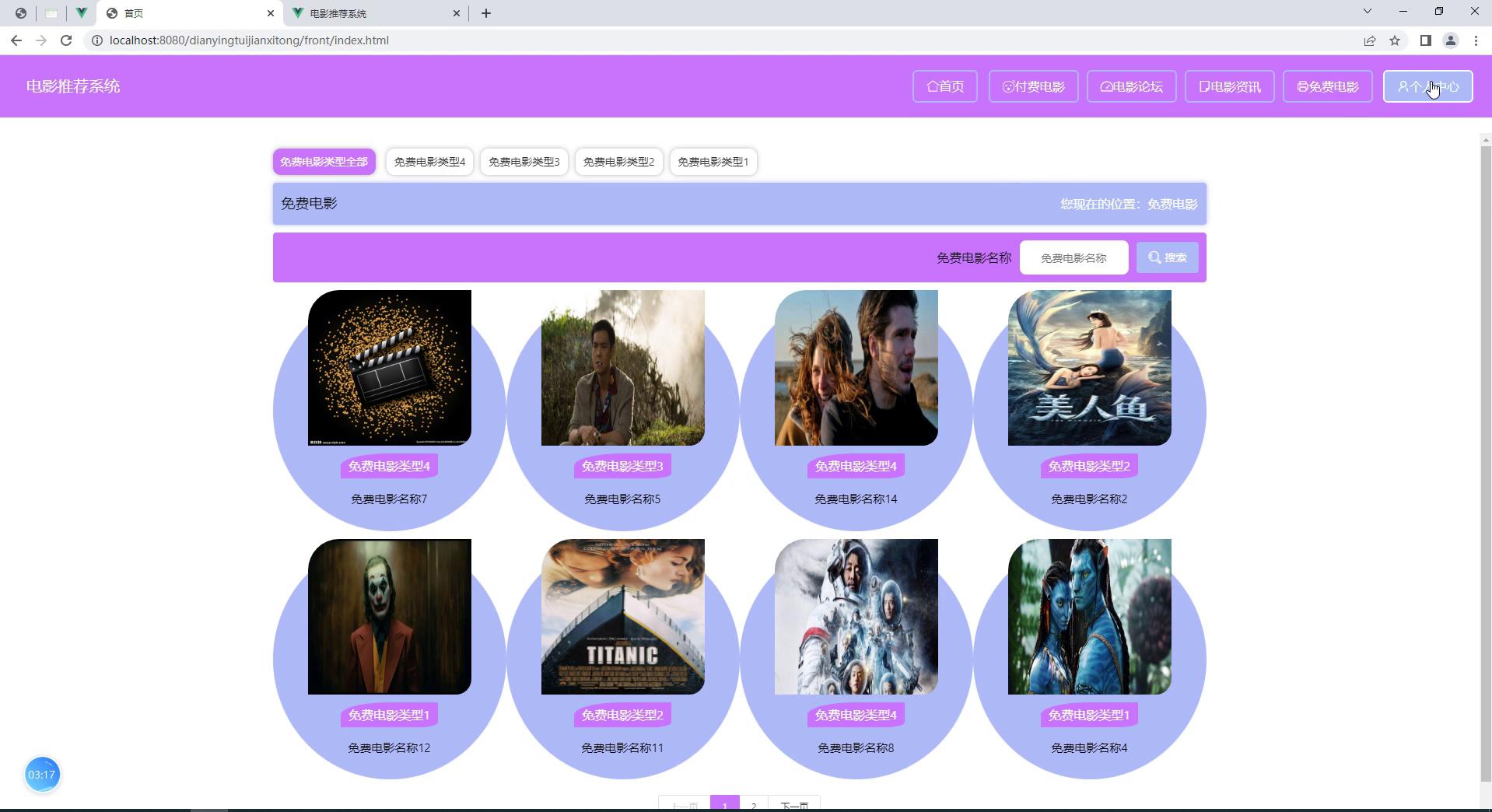Click the 免费电影名称5 title text
Image resolution: width=1492 pixels, height=812 pixels.
[622, 499]
